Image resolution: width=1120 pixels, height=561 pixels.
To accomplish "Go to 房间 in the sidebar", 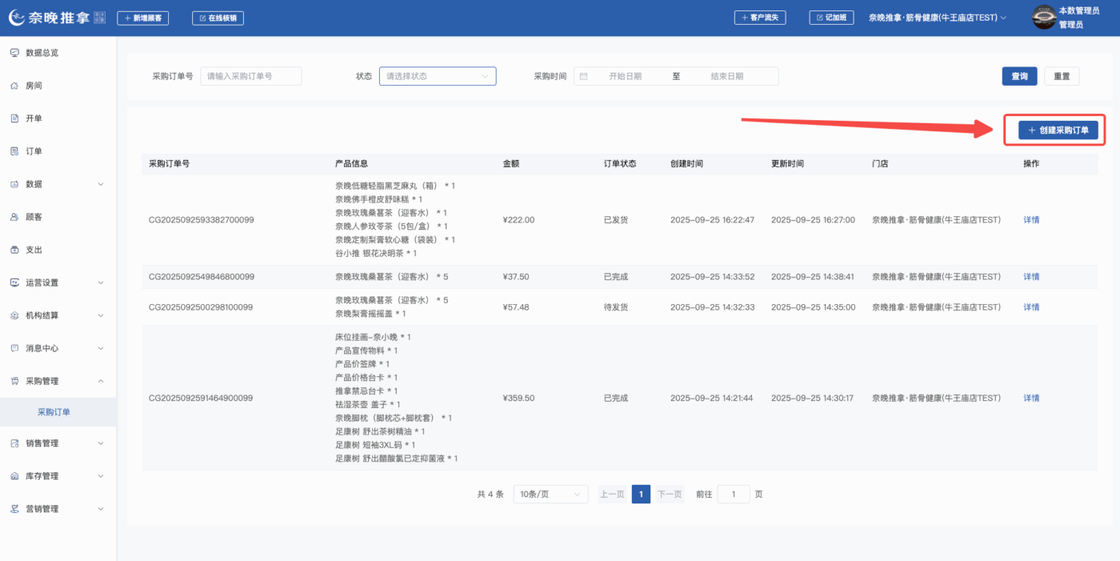I will [58, 86].
